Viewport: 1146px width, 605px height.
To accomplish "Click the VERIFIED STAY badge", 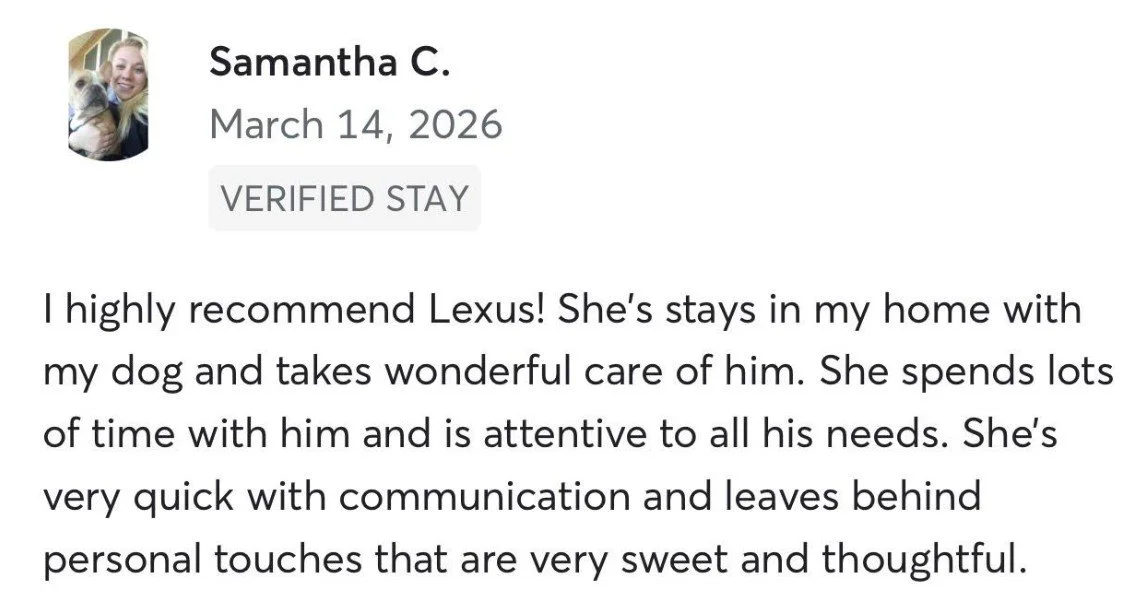I will point(344,198).
